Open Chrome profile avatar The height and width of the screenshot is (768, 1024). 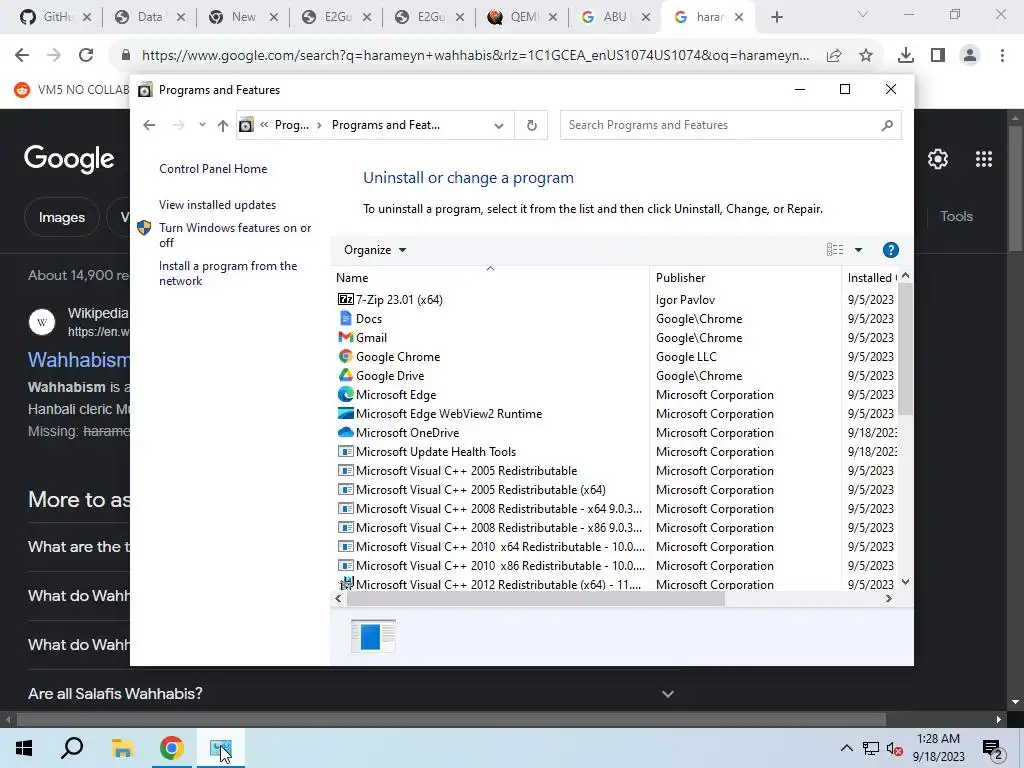(970, 56)
